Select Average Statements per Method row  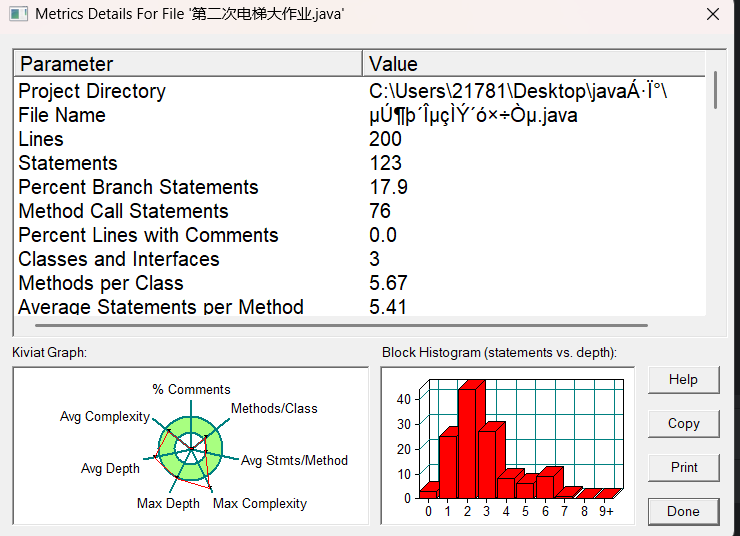[361, 306]
